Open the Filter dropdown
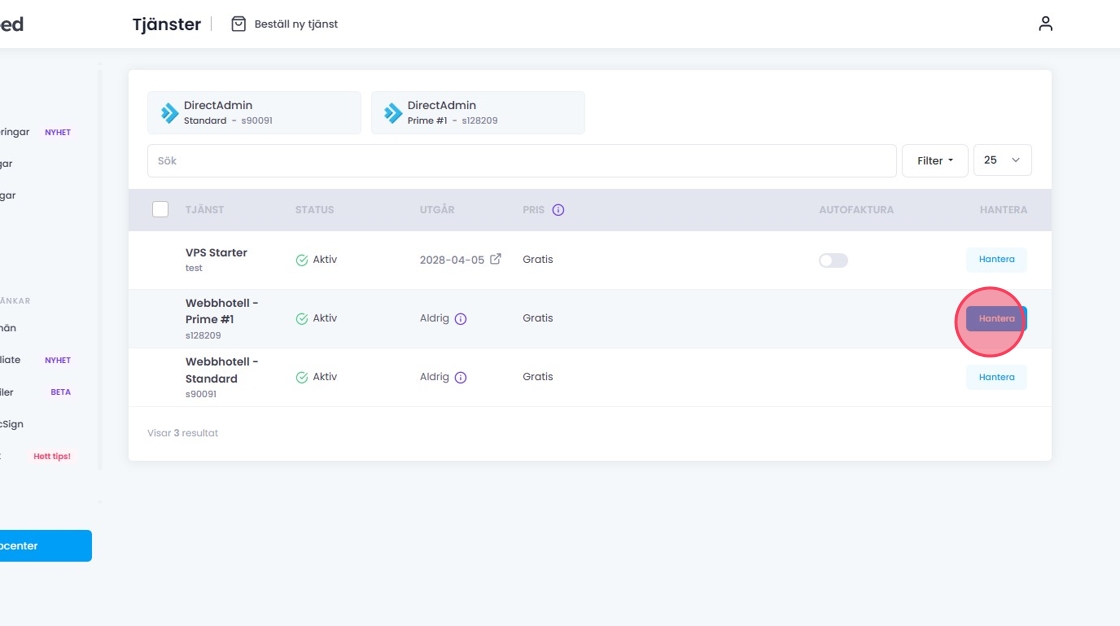Screen dimensions: 1120x626 click(934, 160)
